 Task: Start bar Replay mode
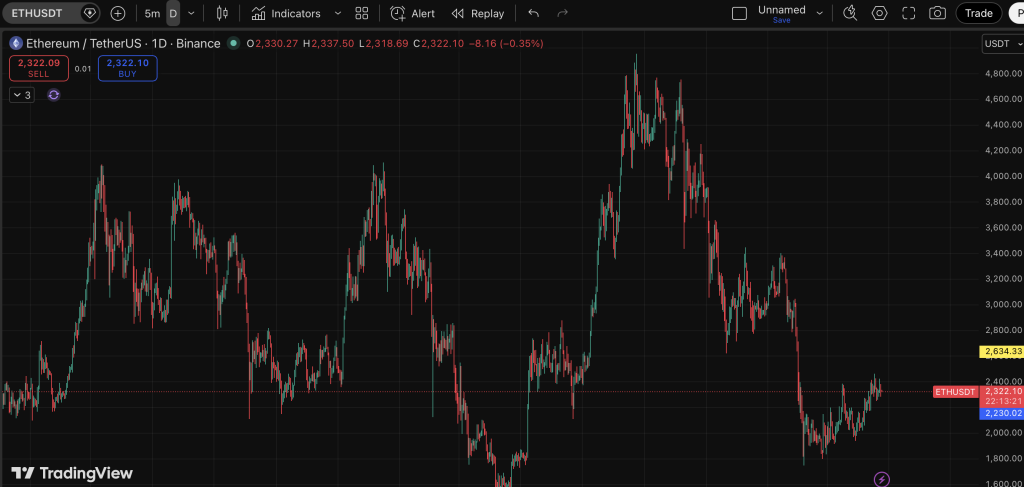click(x=478, y=14)
